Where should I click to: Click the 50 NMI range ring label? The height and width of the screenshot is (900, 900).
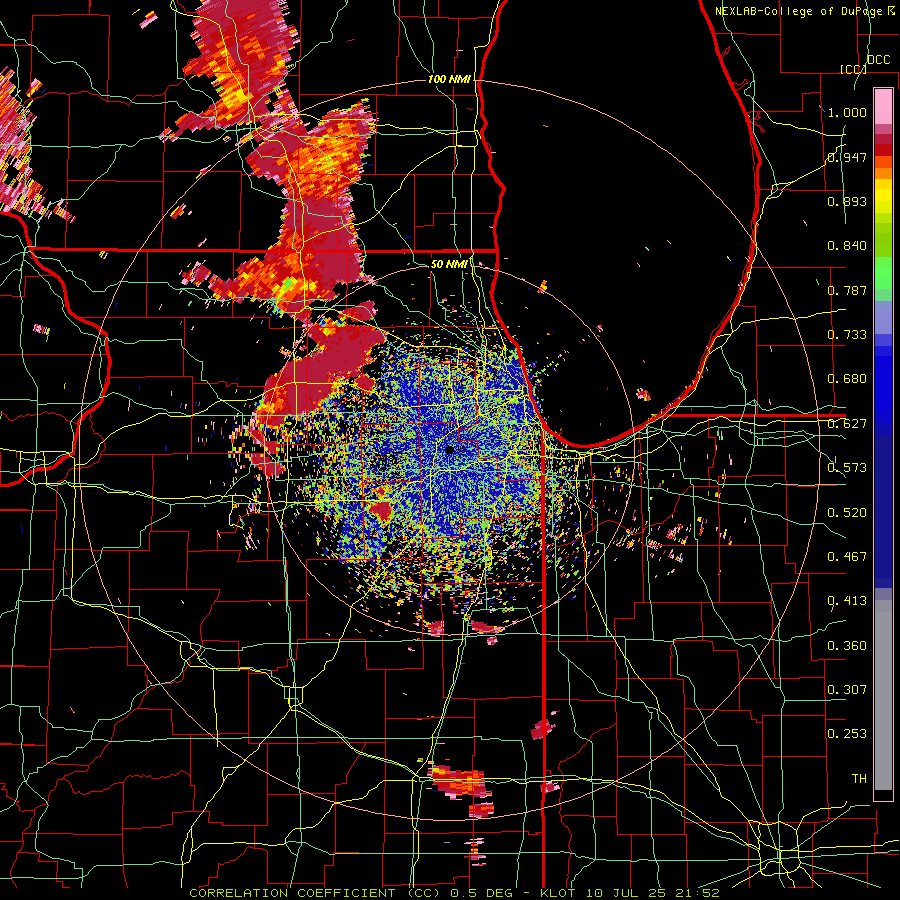click(x=449, y=264)
